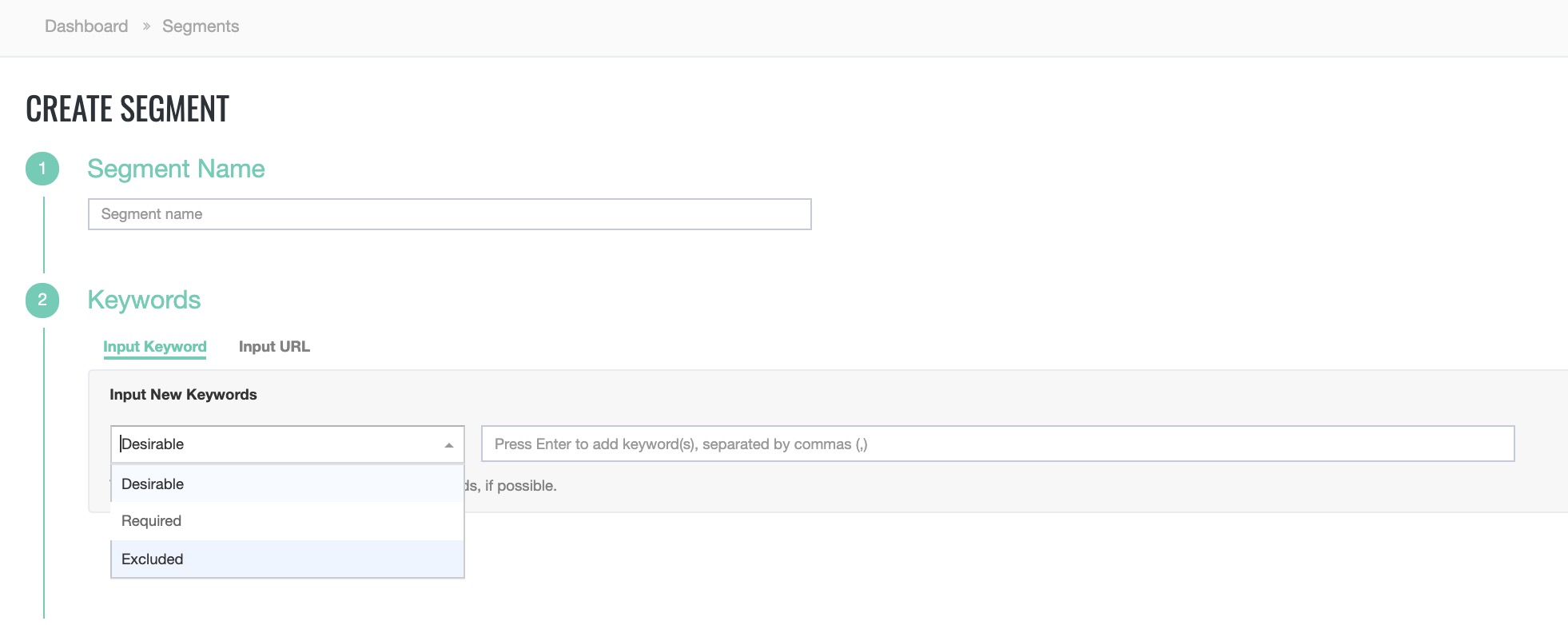Collapse dropdown using the caret arrow
This screenshot has height=625, width=1568.
(x=448, y=445)
